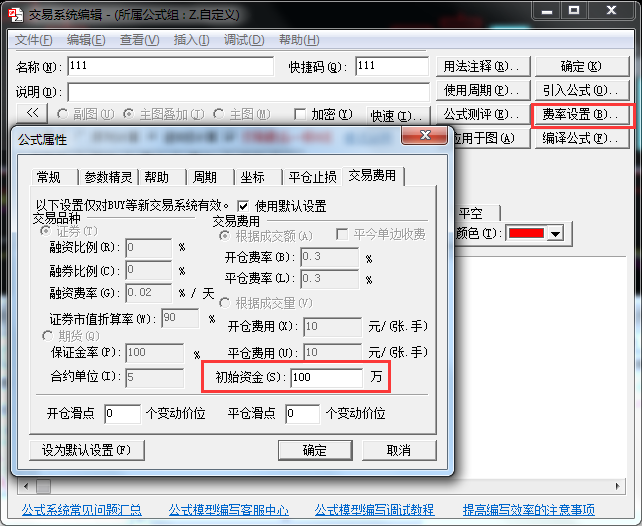
Task: Switch to the 参数精灵 tab
Action: [109, 177]
